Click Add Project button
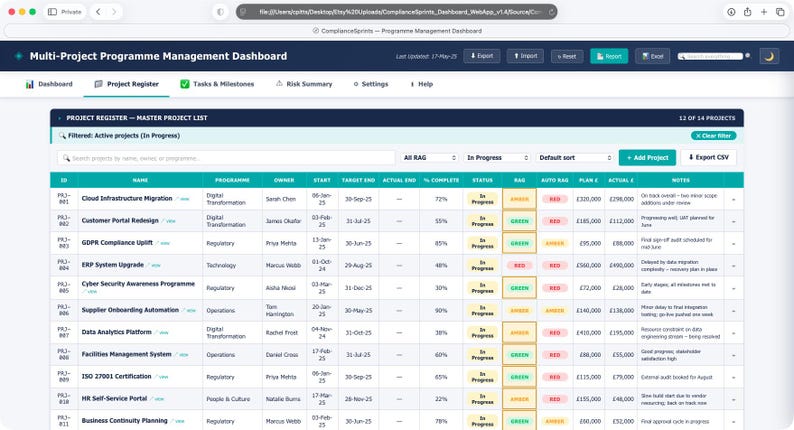Image resolution: width=794 pixels, height=430 pixels. (x=647, y=158)
